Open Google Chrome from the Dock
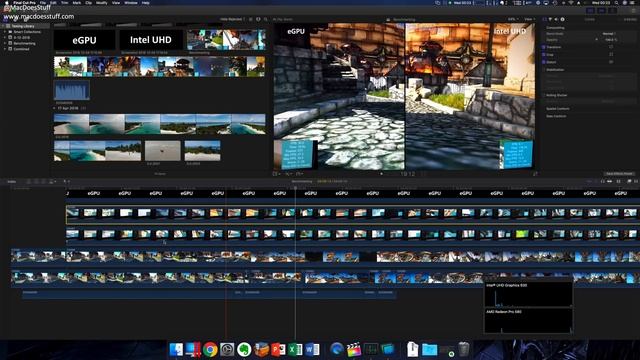The width and height of the screenshot is (640, 360). click(210, 350)
